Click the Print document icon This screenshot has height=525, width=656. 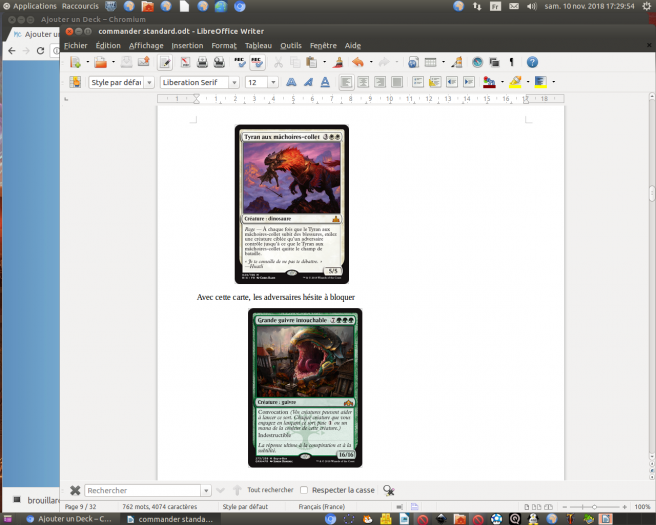(203, 62)
